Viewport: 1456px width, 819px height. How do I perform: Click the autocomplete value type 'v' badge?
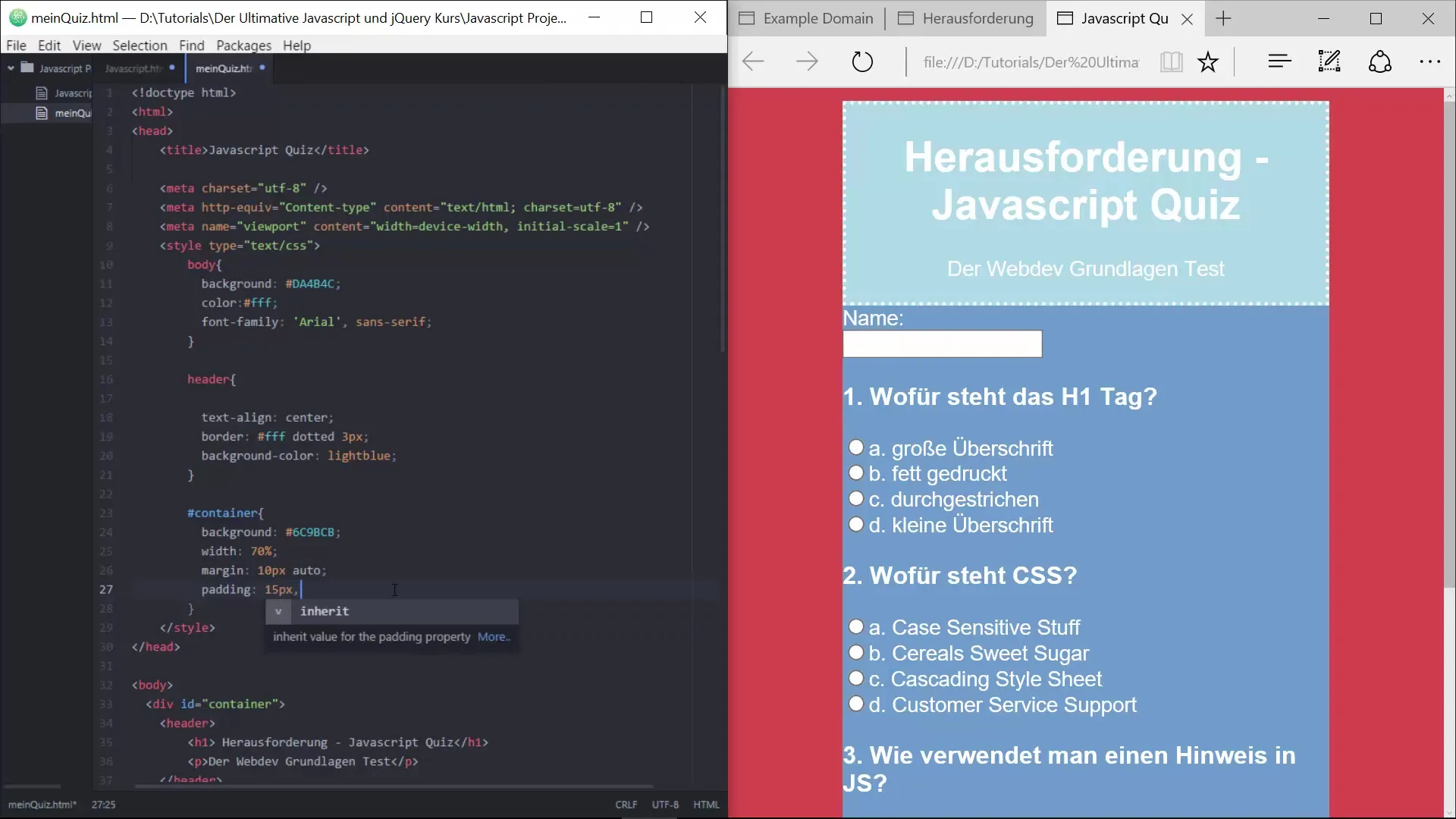pyautogui.click(x=278, y=611)
